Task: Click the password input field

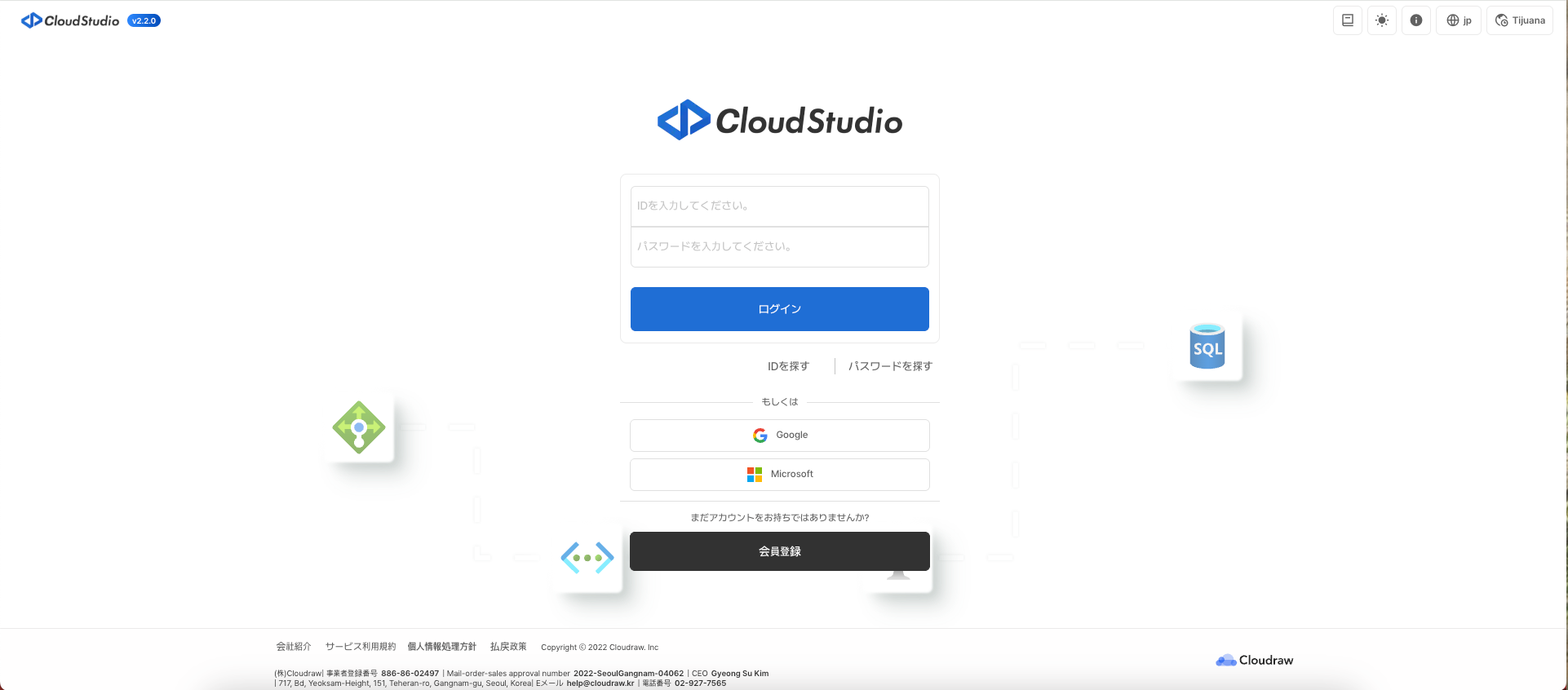Action: pos(779,246)
